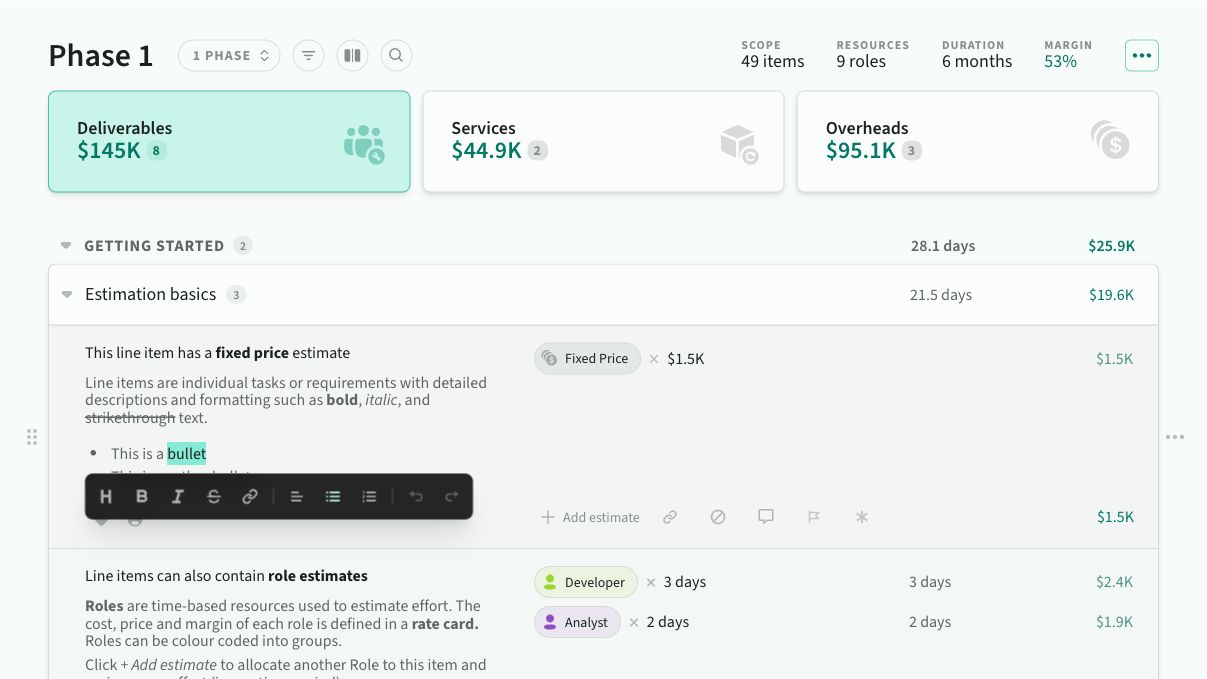Switch to the Services card
Screen dimensions: 1207x679
(603, 142)
